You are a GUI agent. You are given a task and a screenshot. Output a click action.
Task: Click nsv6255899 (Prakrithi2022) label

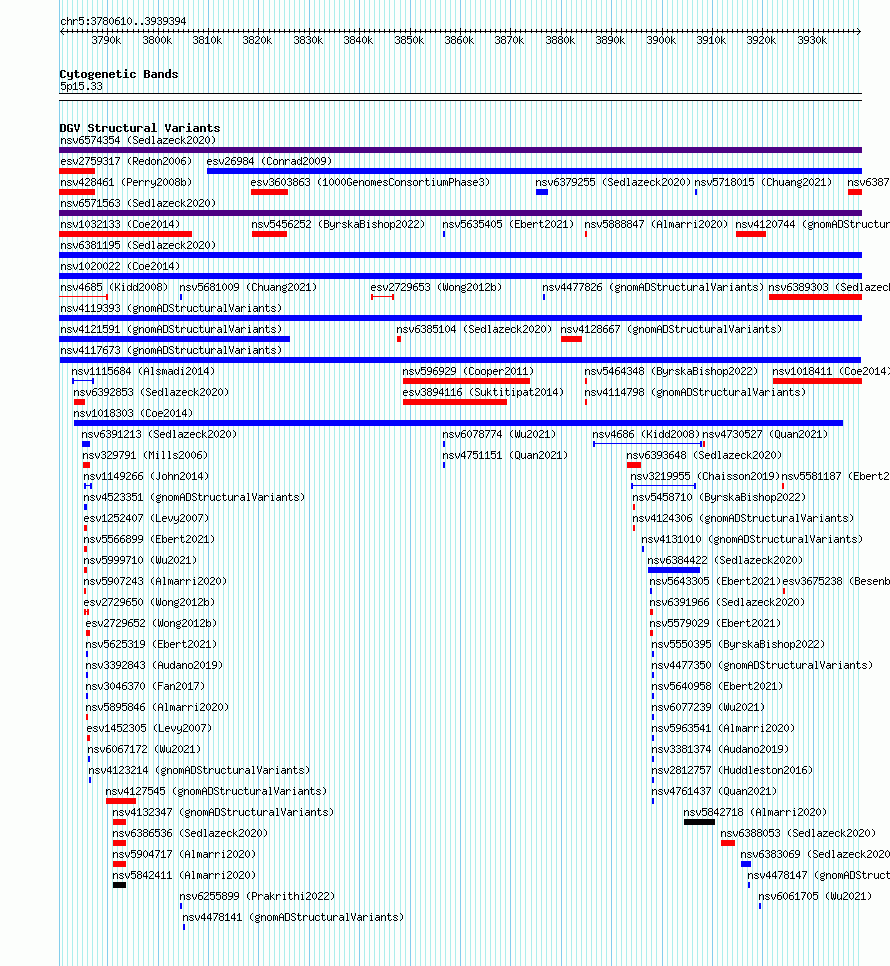click(x=257, y=896)
